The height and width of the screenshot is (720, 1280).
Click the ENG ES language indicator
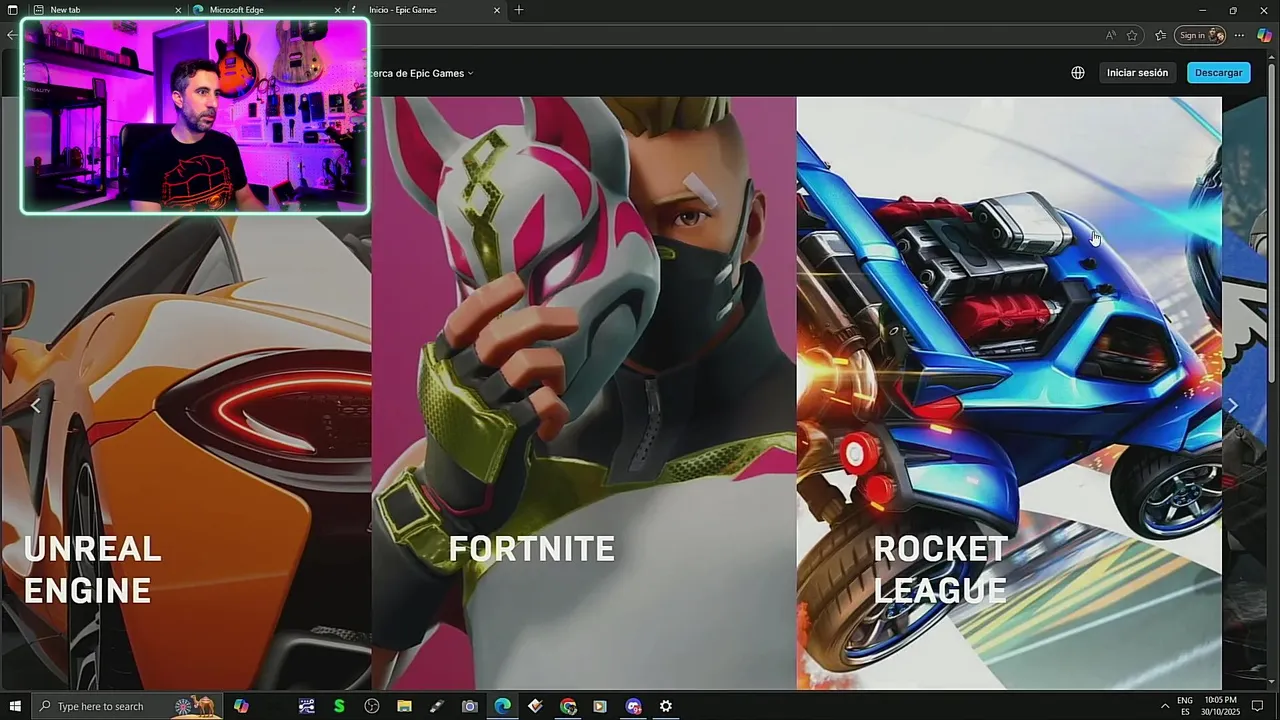point(1184,706)
